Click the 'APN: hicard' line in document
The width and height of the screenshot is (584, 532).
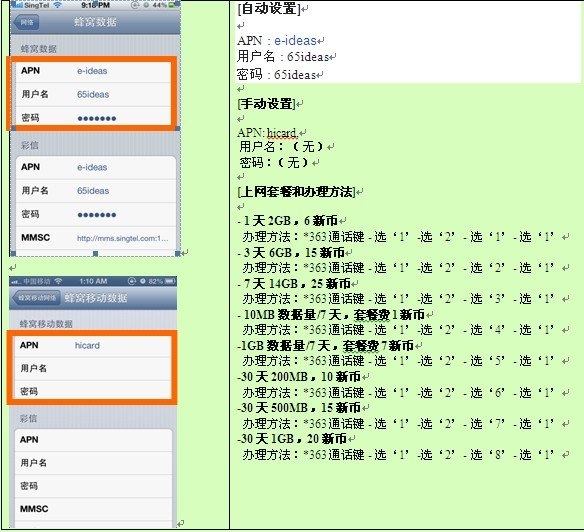coord(267,133)
